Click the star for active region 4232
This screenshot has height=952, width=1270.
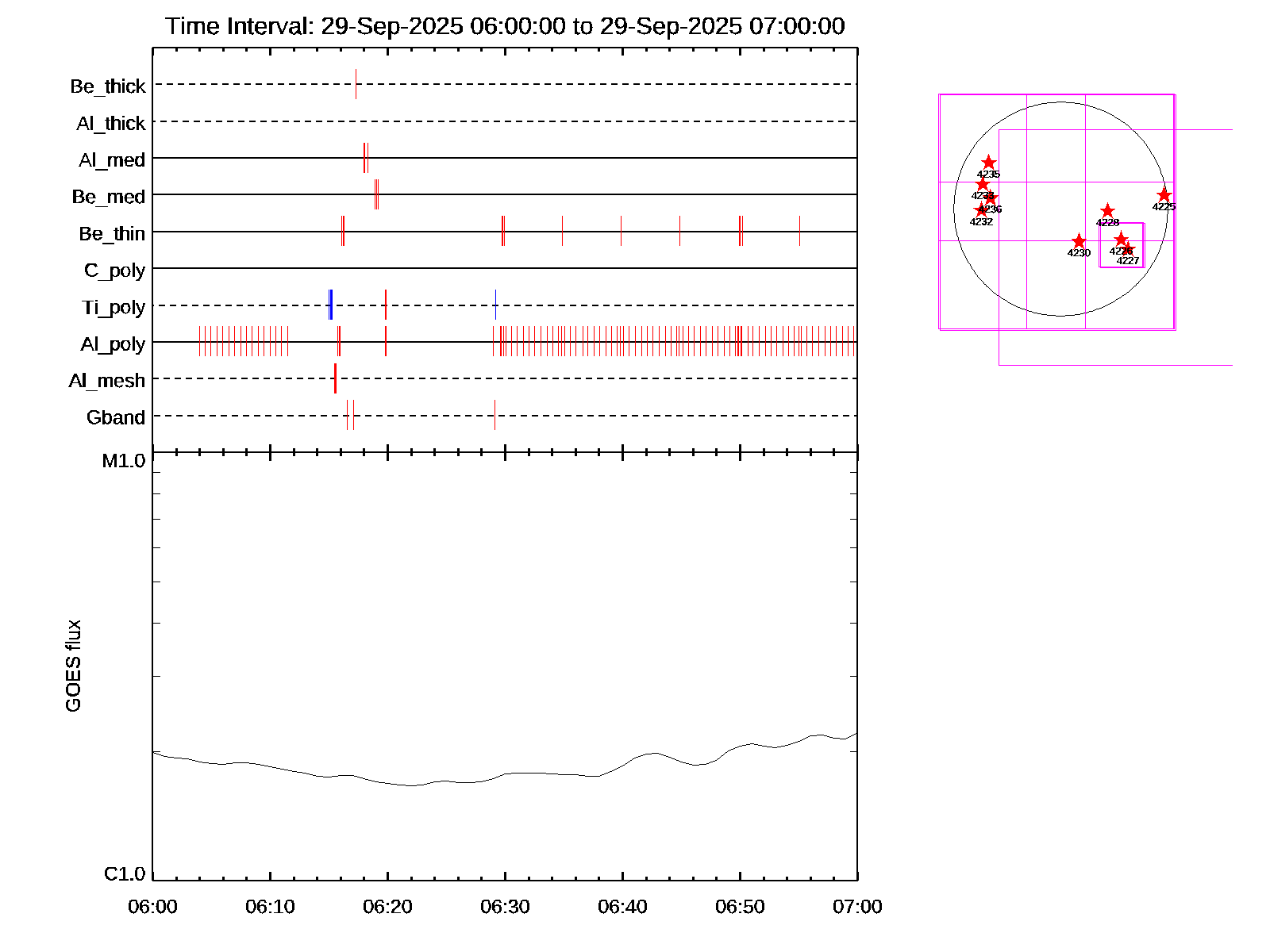981,210
